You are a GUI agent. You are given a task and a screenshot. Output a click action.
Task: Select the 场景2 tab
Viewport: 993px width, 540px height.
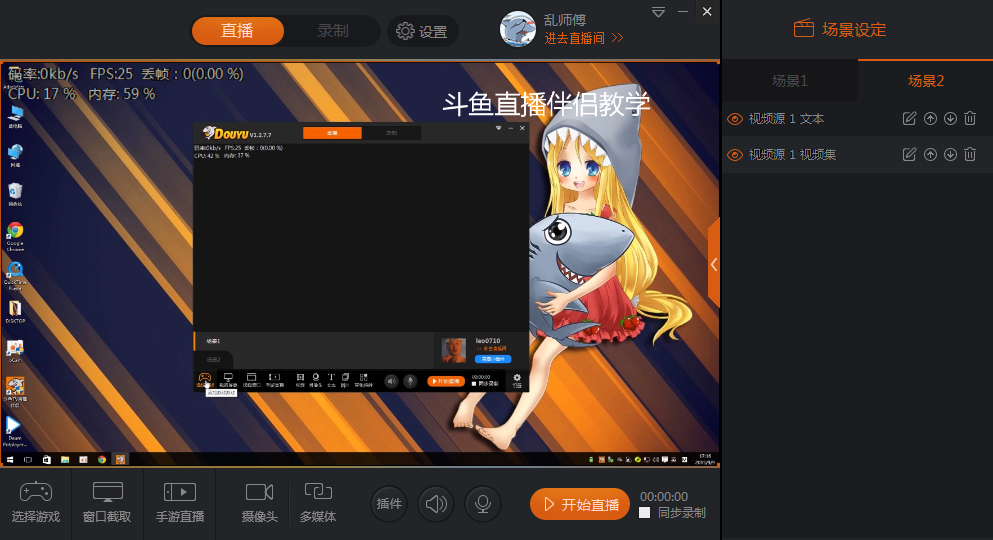[925, 80]
